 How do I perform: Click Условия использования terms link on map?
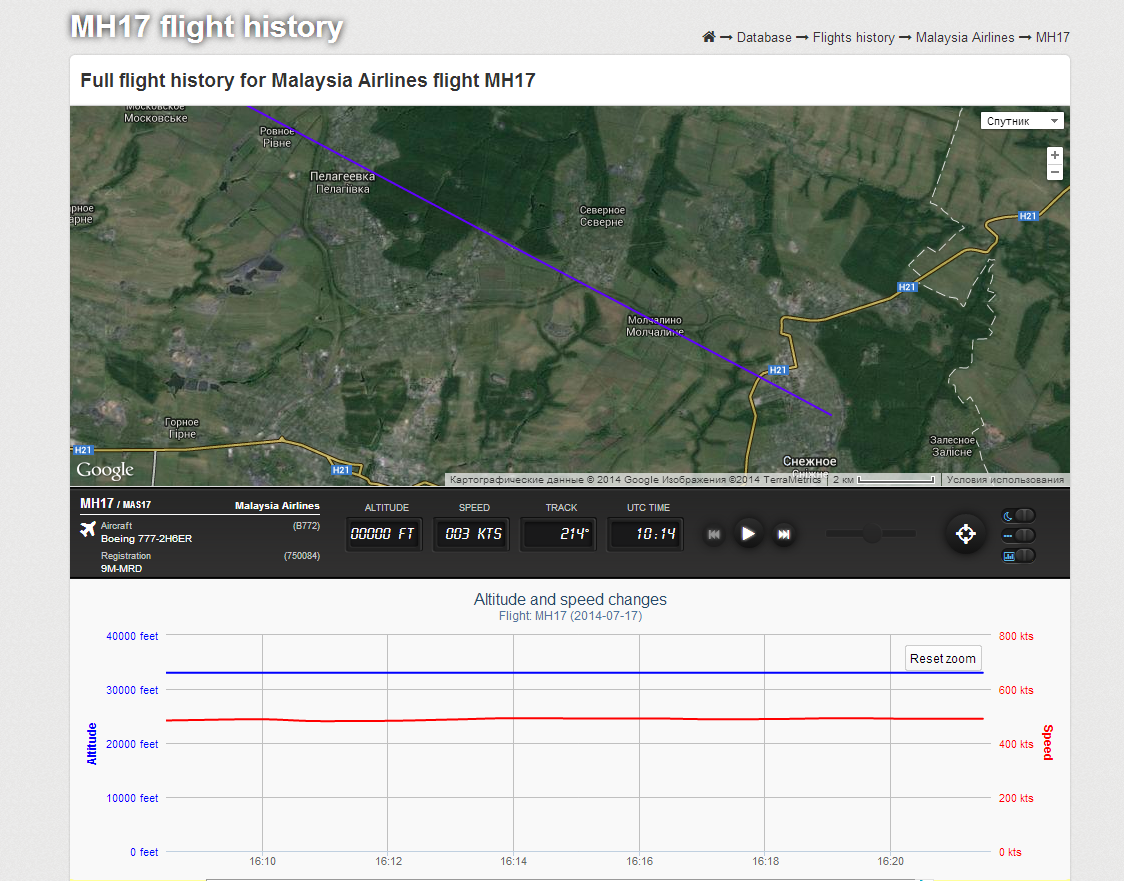tap(1005, 480)
